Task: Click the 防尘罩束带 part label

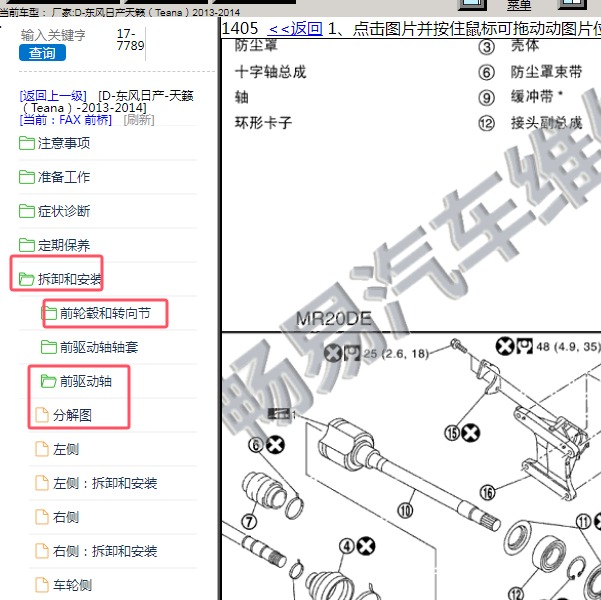Action: click(546, 72)
